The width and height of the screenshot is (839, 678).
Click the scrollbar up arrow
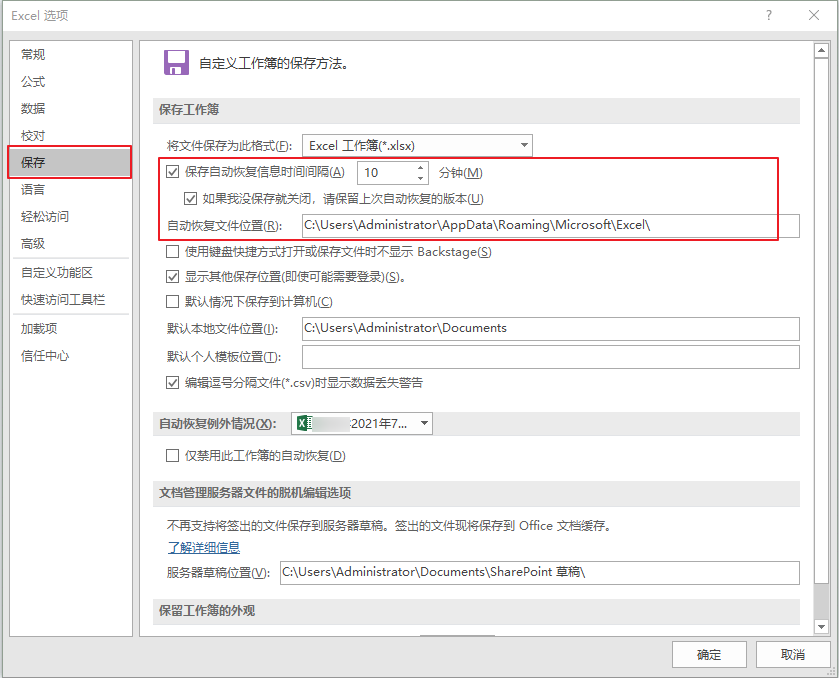pyautogui.click(x=821, y=51)
